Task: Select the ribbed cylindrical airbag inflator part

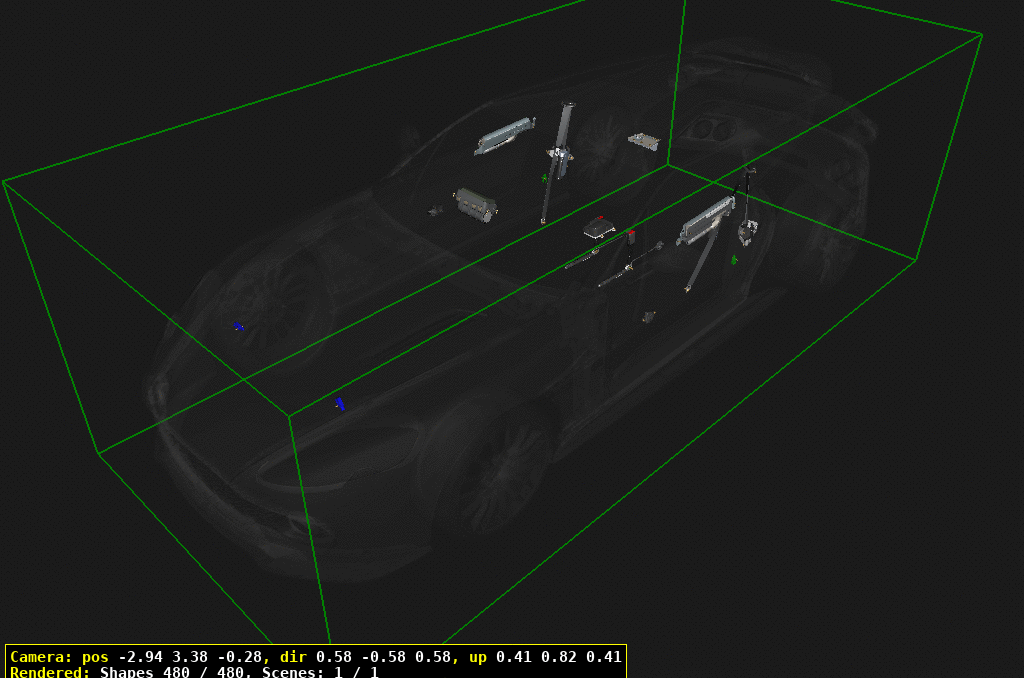Action: 476,203
